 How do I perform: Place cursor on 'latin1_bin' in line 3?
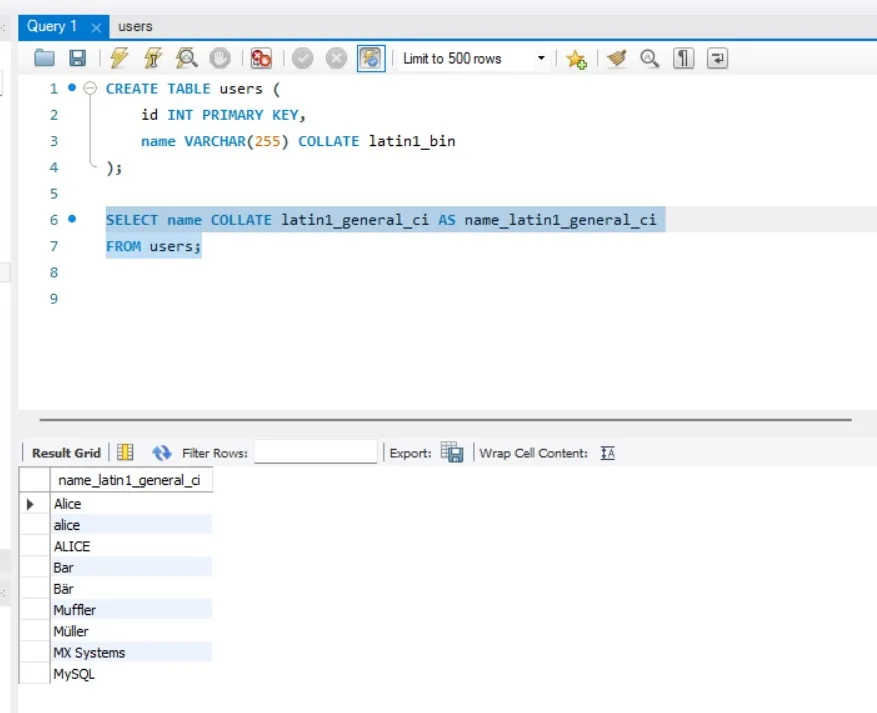pyautogui.click(x=412, y=141)
